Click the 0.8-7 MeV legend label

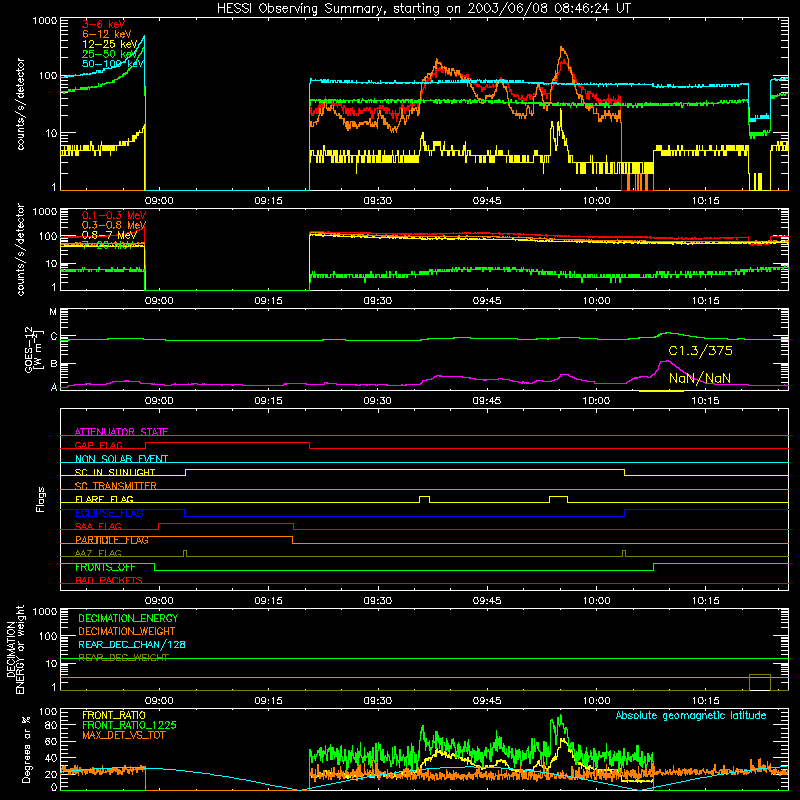[x=109, y=235]
